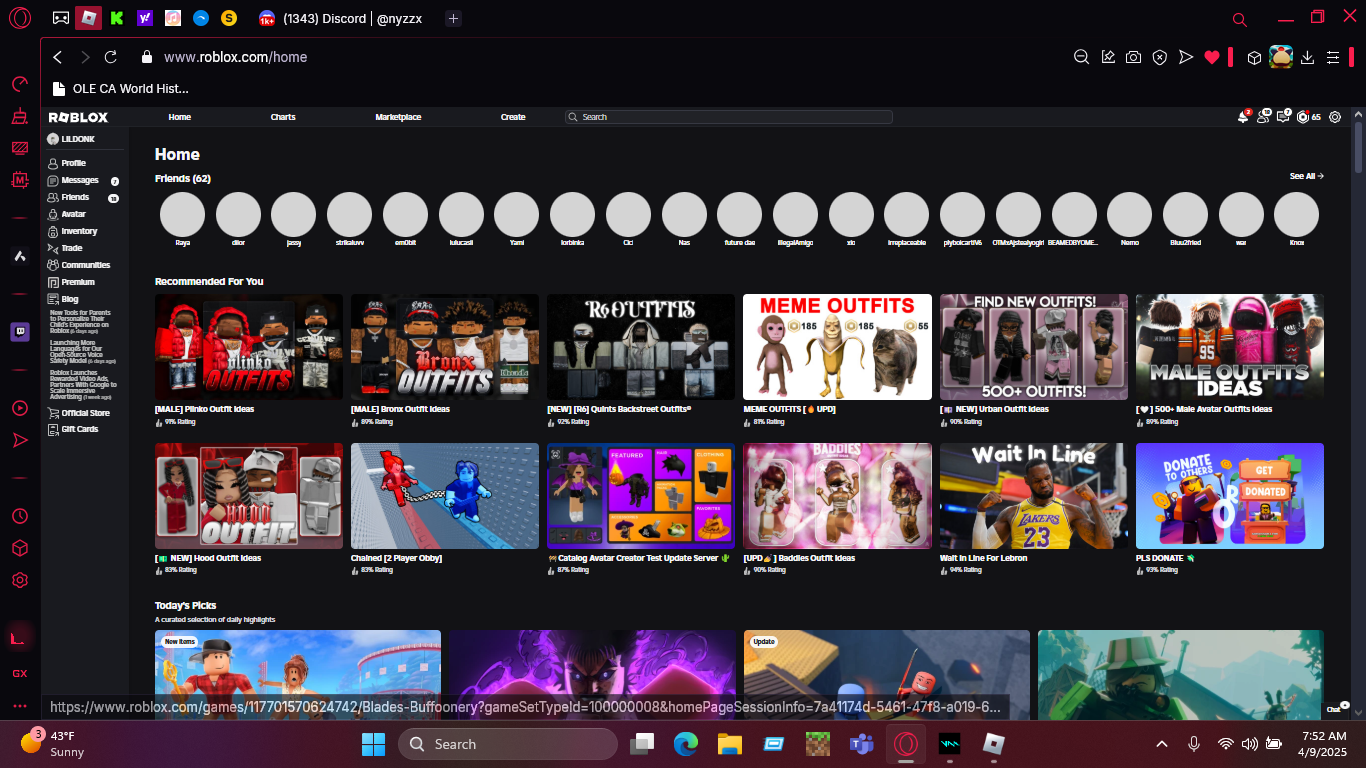The width and height of the screenshot is (1366, 768).
Task: Click the browser address bar
Action: (600, 57)
